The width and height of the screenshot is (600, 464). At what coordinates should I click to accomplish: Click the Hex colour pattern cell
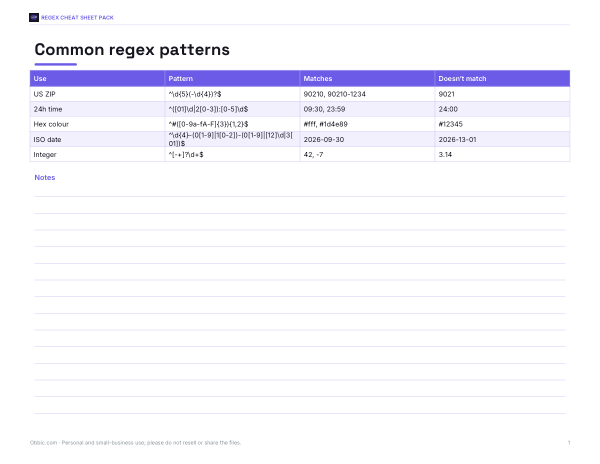point(232,124)
